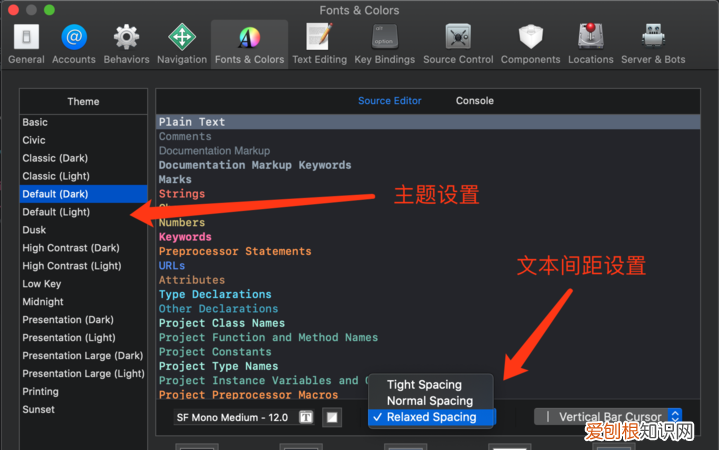The image size is (719, 450).
Task: Select the Dusk theme
Action: point(83,230)
